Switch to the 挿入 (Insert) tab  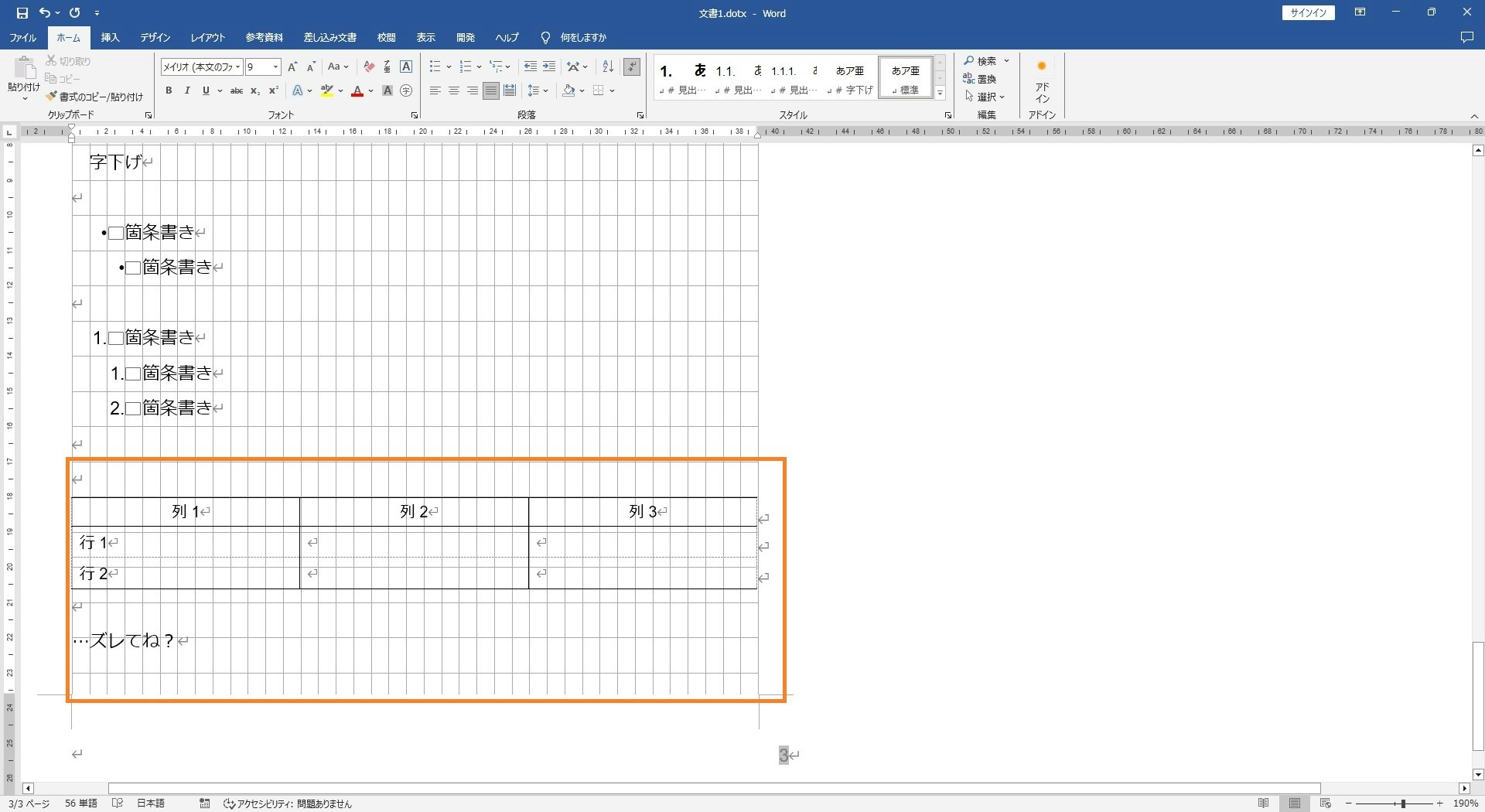tap(111, 37)
